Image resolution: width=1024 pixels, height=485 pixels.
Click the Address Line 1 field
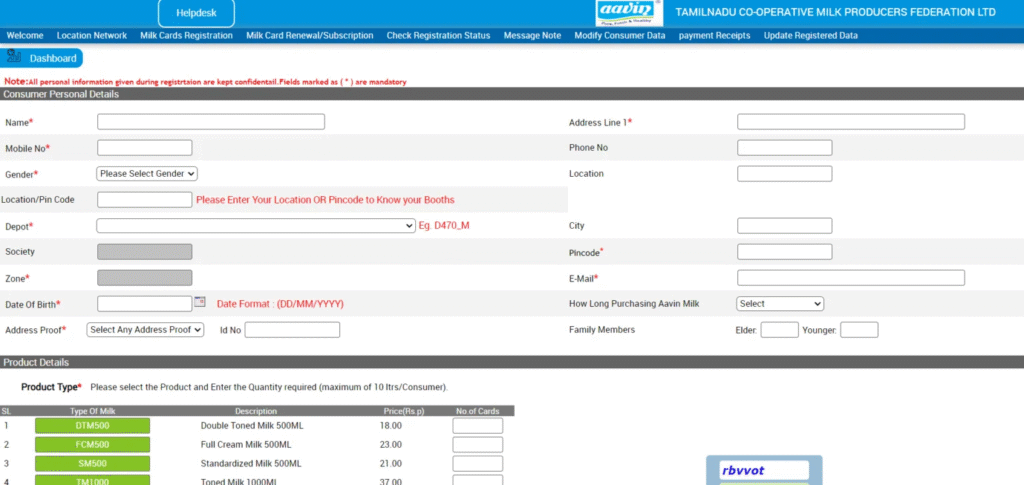(850, 122)
